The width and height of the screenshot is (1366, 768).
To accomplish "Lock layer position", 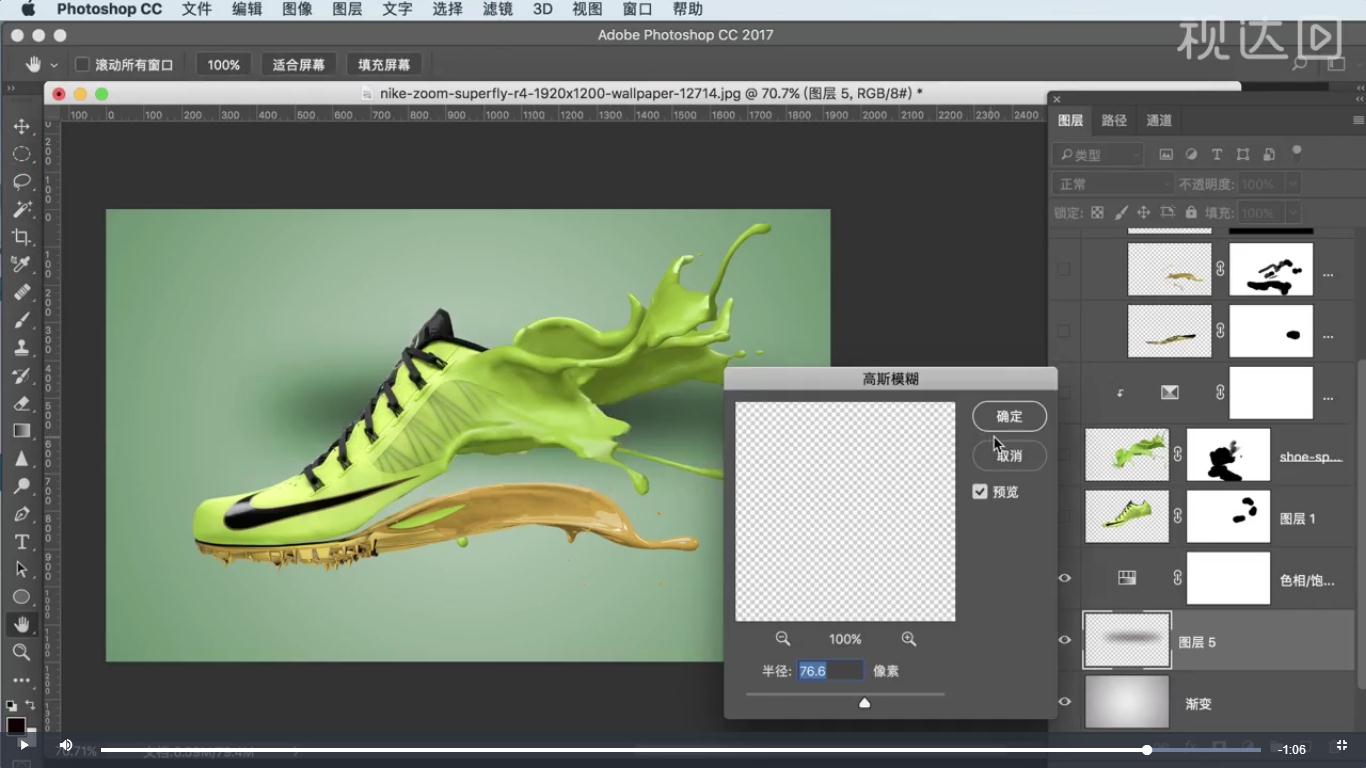I will (1144, 213).
